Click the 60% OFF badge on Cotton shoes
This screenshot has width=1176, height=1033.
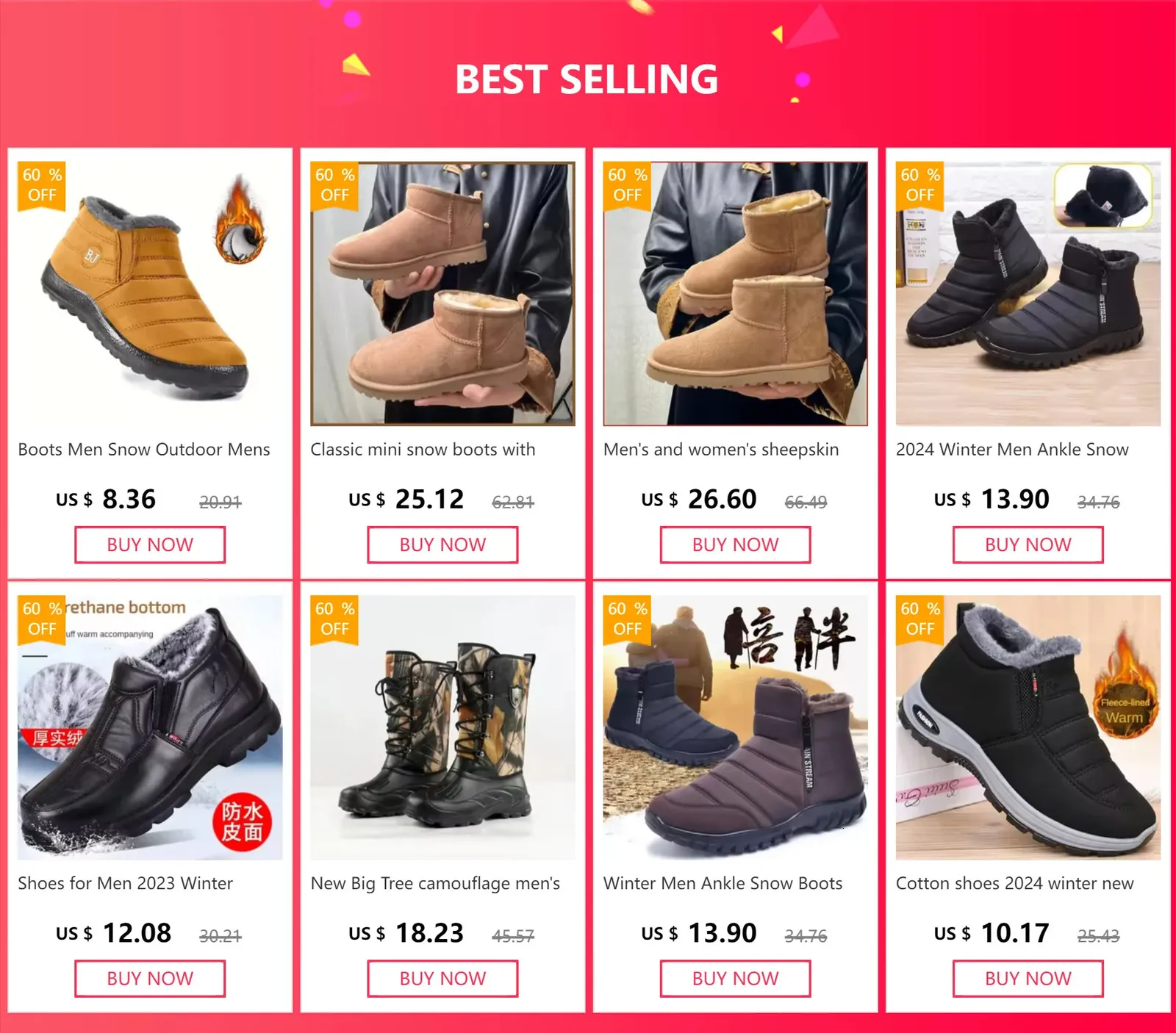[x=920, y=620]
